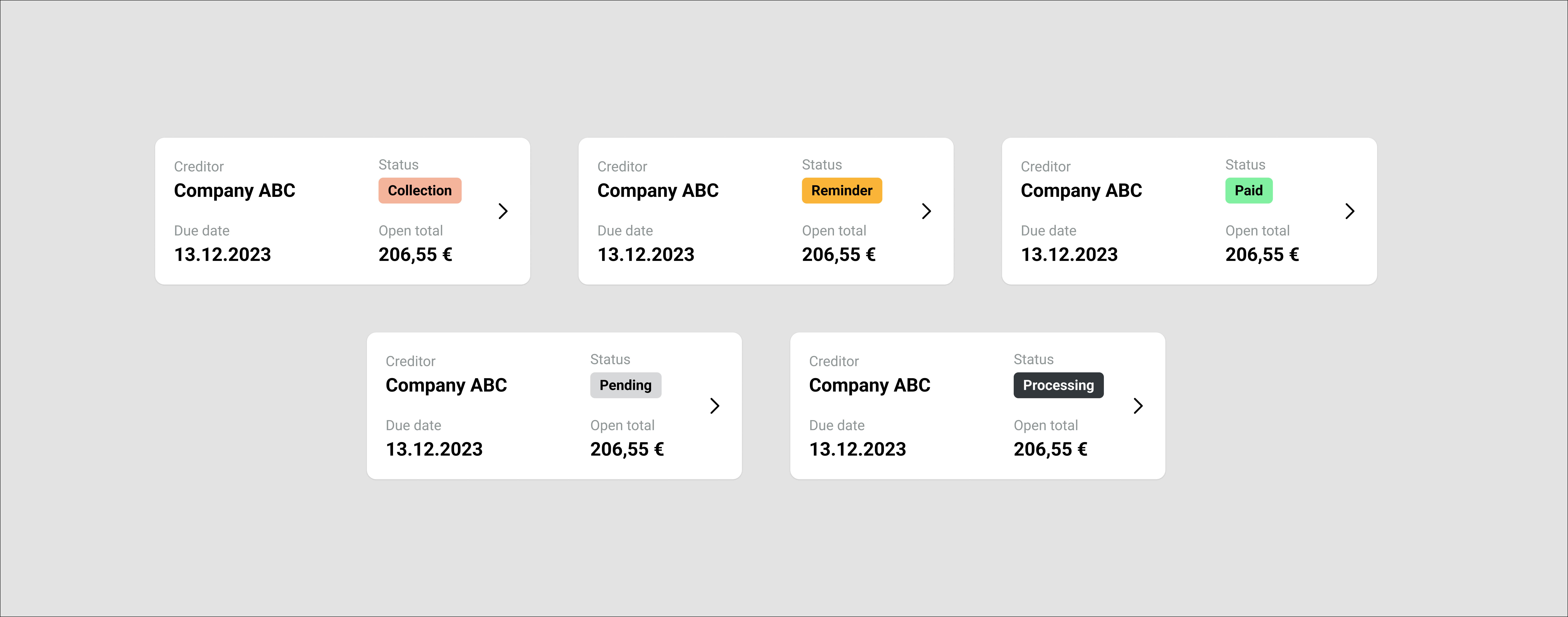Open the Pending card chevron arrow

tap(715, 406)
